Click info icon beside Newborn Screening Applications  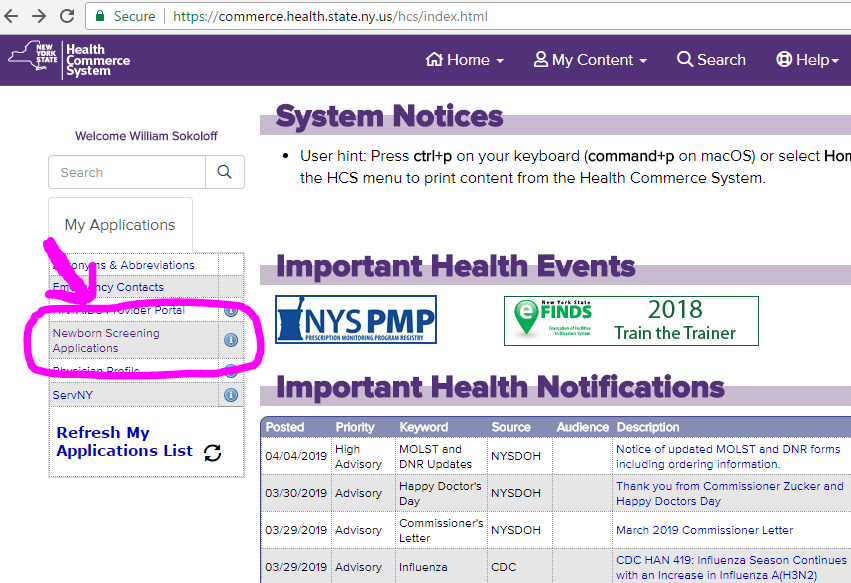click(x=230, y=340)
